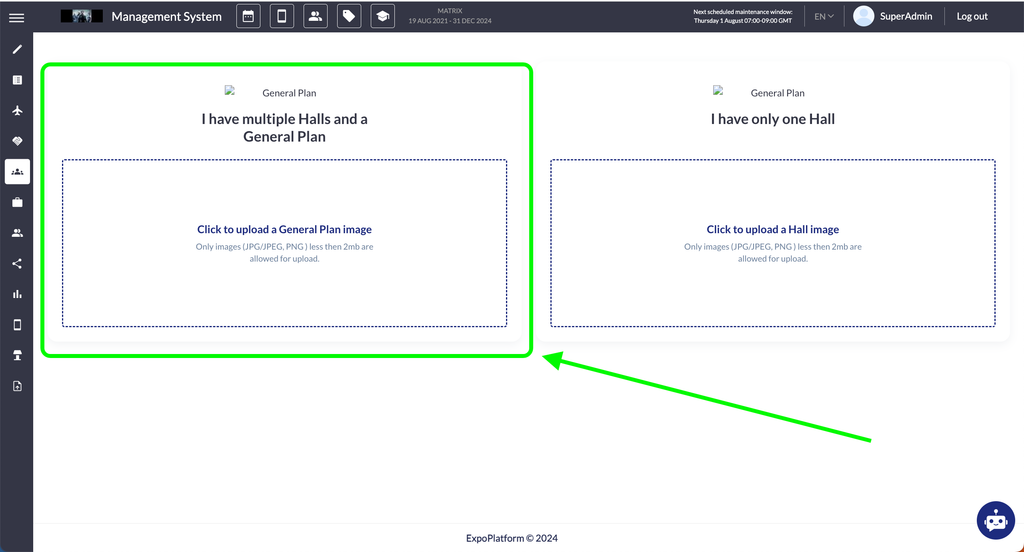Open the SuperAdmin user profile
1024x552 pixels.
tap(893, 16)
